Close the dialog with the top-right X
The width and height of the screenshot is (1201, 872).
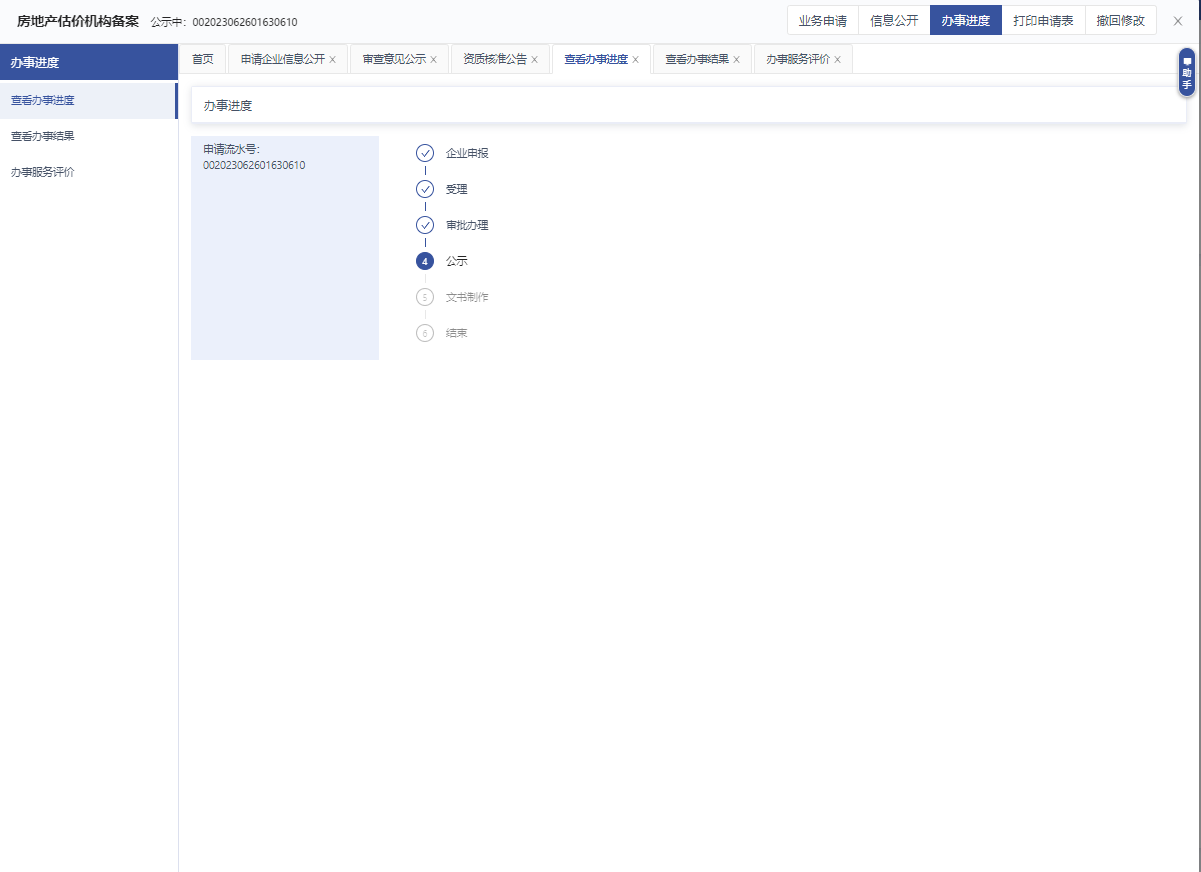[x=1178, y=21]
